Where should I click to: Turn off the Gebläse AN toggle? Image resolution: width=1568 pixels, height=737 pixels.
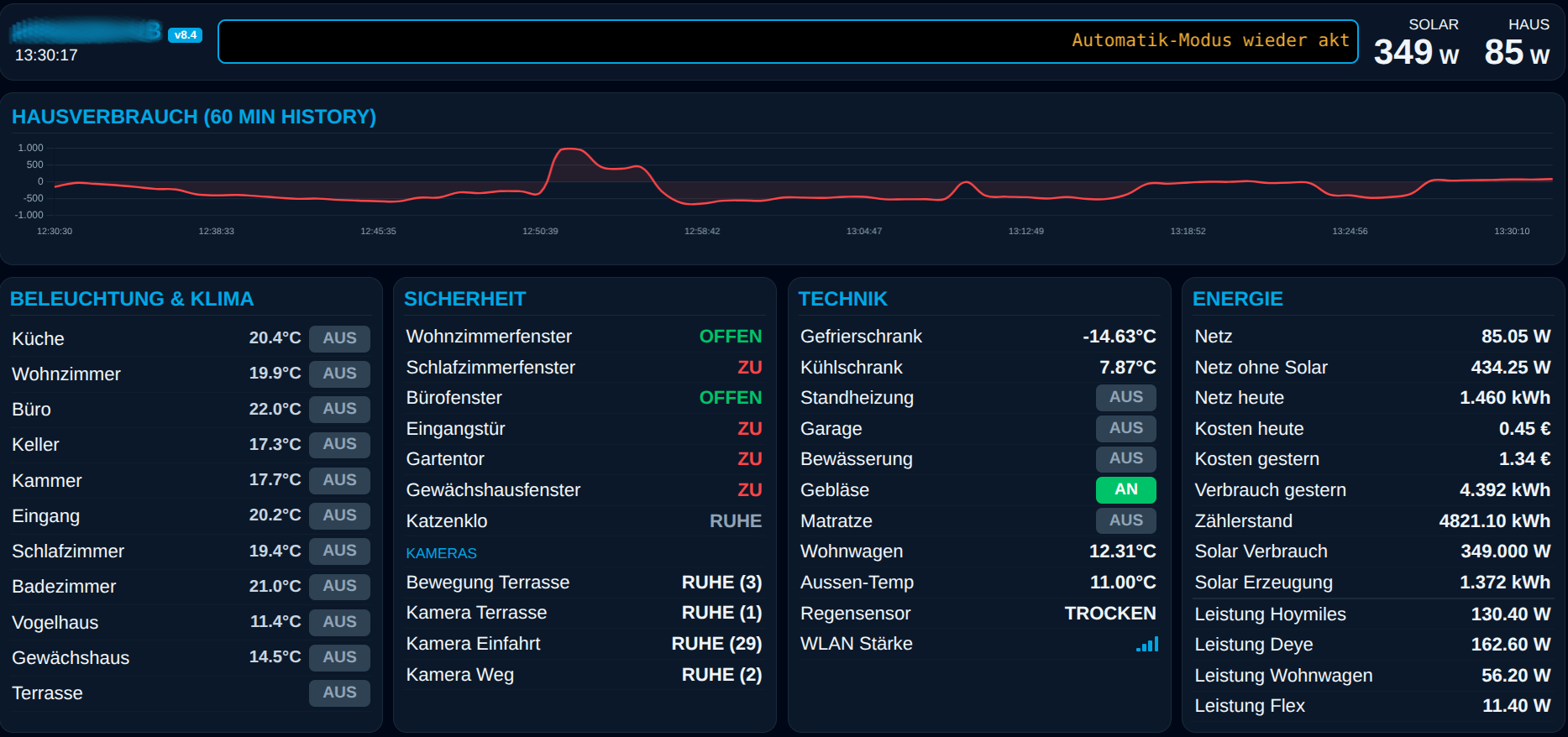(1126, 489)
